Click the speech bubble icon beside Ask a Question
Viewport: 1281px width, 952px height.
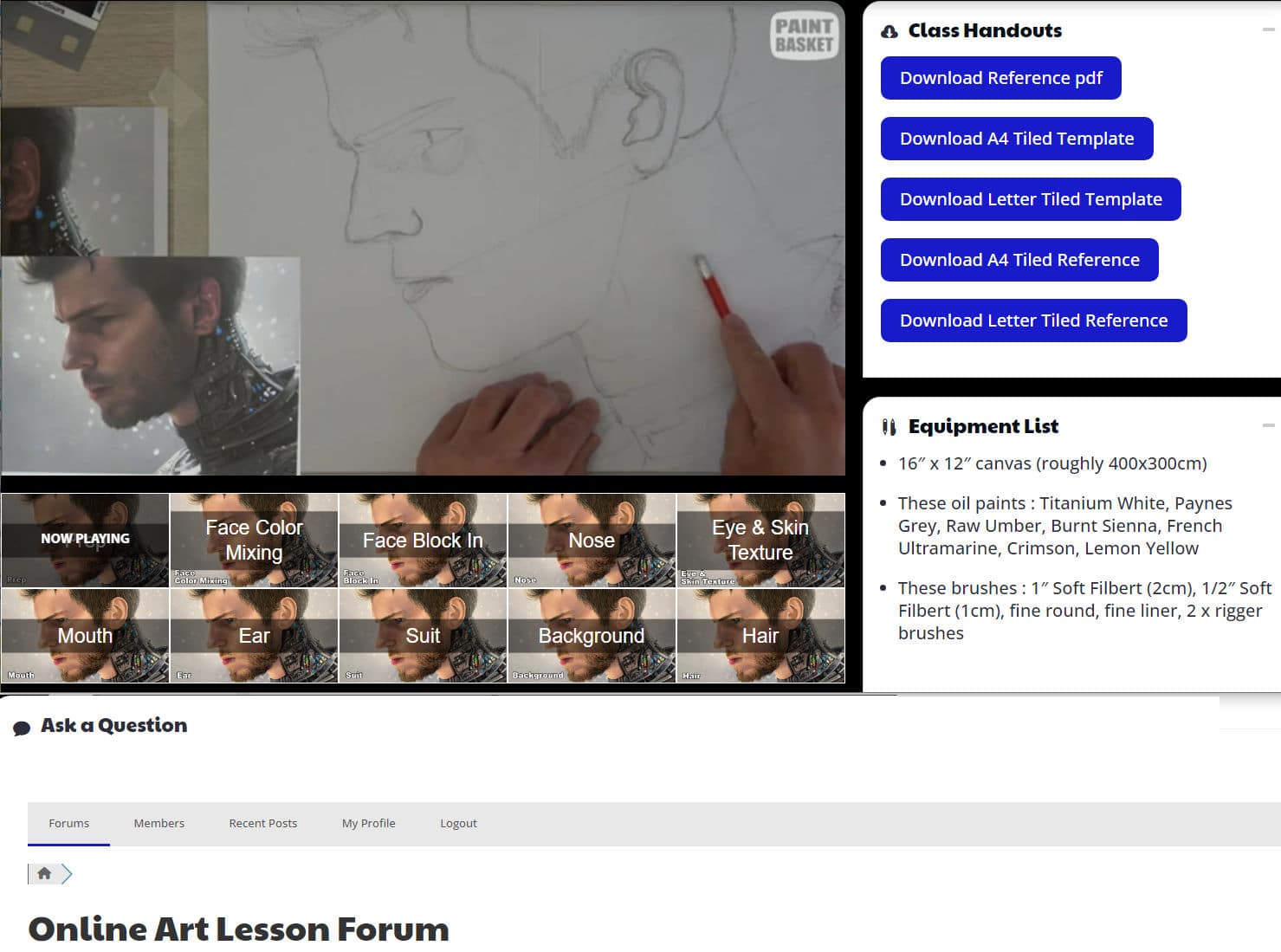click(x=23, y=728)
